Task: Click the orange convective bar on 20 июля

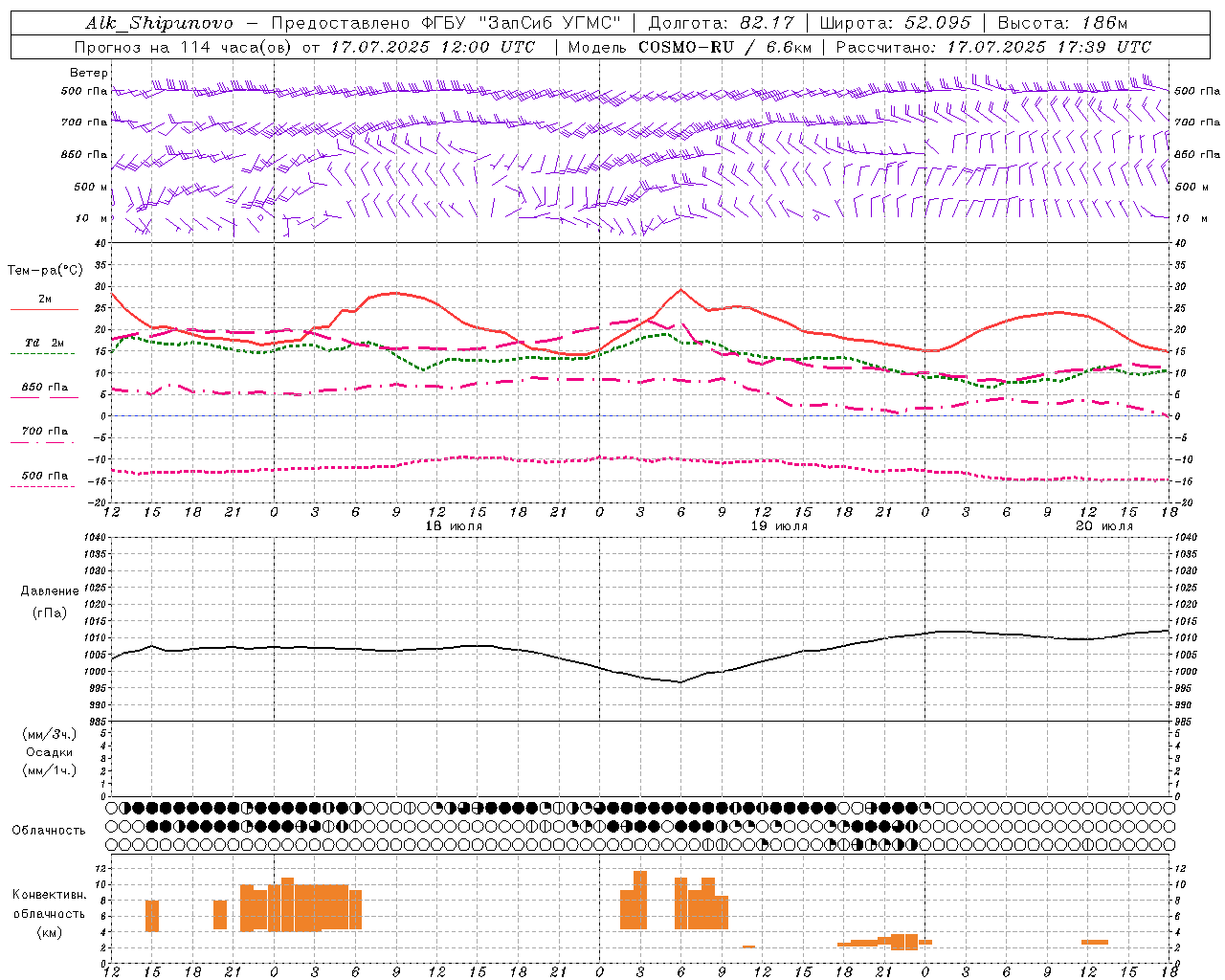Action: pyautogui.click(x=1095, y=943)
